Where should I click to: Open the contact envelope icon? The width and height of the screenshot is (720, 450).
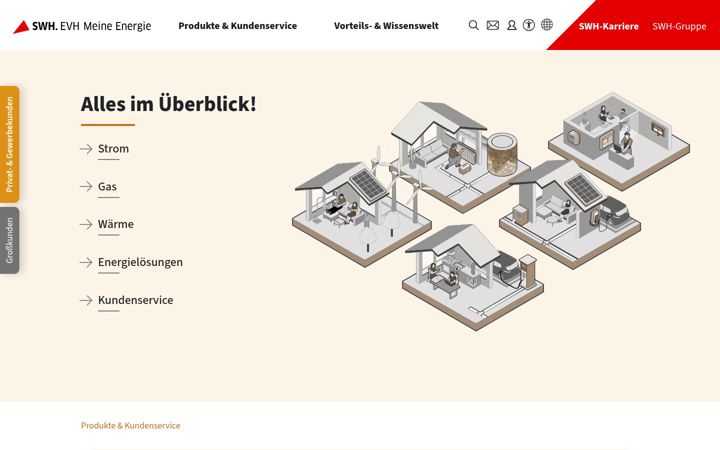tap(493, 25)
